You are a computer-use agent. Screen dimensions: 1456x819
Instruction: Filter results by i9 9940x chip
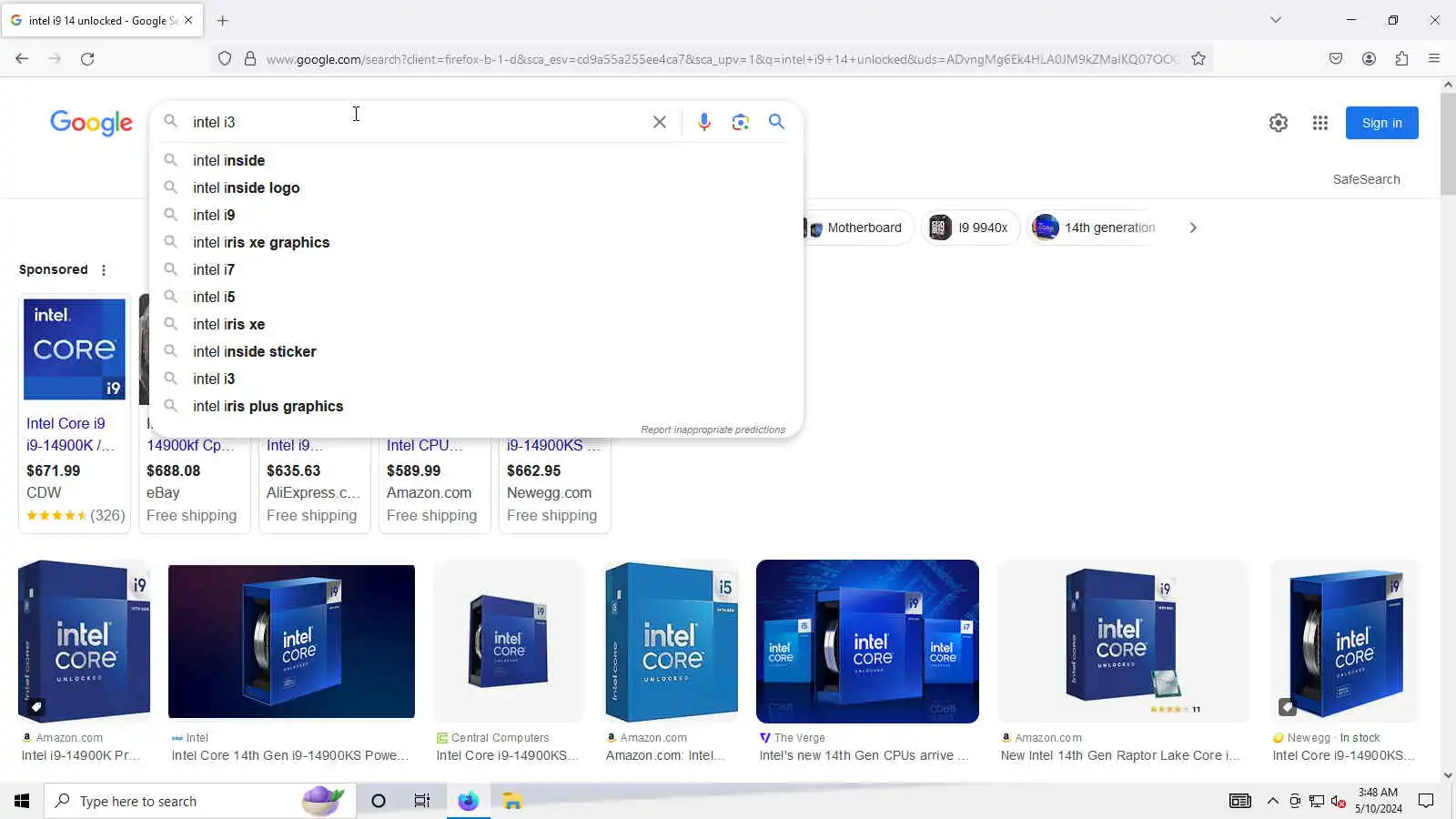pos(970,227)
